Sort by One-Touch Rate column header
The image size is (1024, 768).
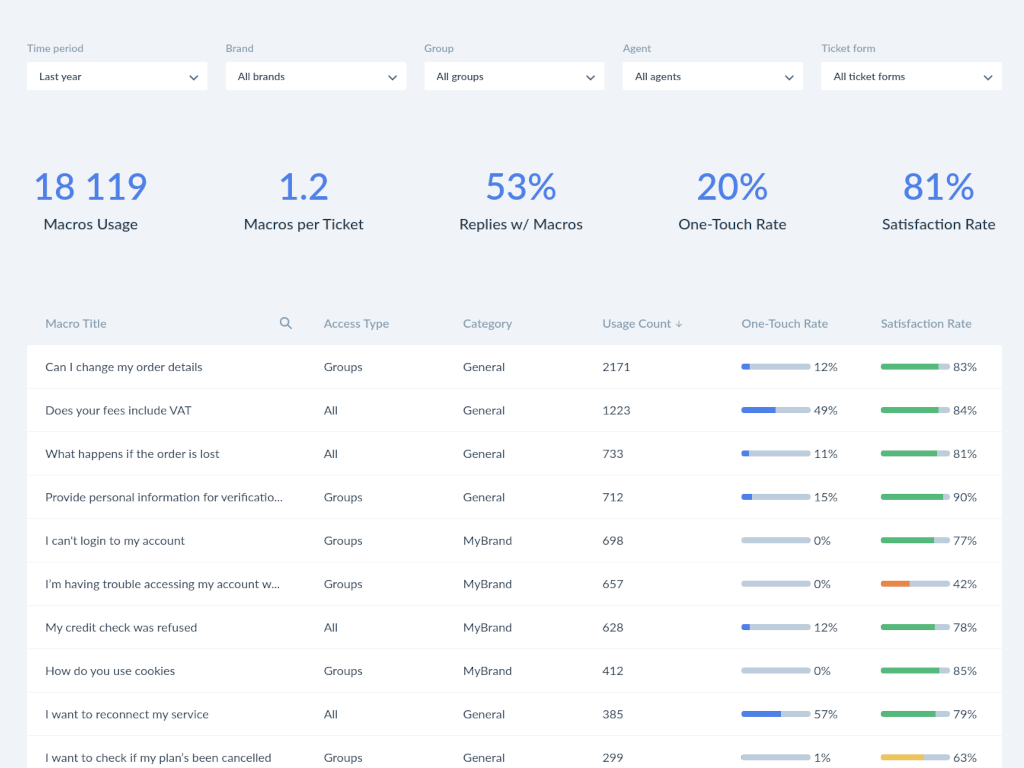[x=784, y=324]
